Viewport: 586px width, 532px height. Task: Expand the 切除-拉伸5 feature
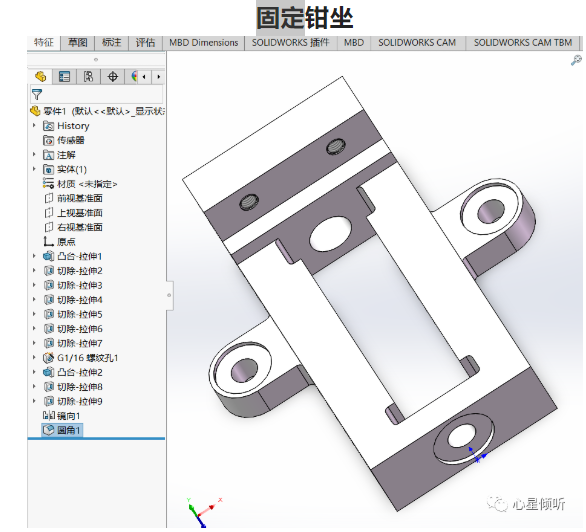[x=34, y=314]
